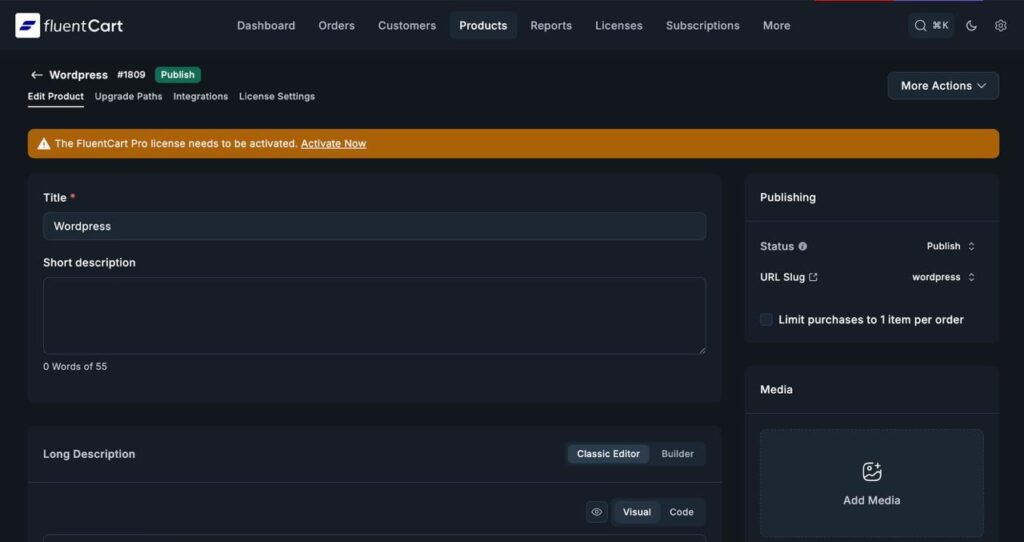The height and width of the screenshot is (542, 1024).
Task: Open the More menu in navigation
Action: coord(776,25)
